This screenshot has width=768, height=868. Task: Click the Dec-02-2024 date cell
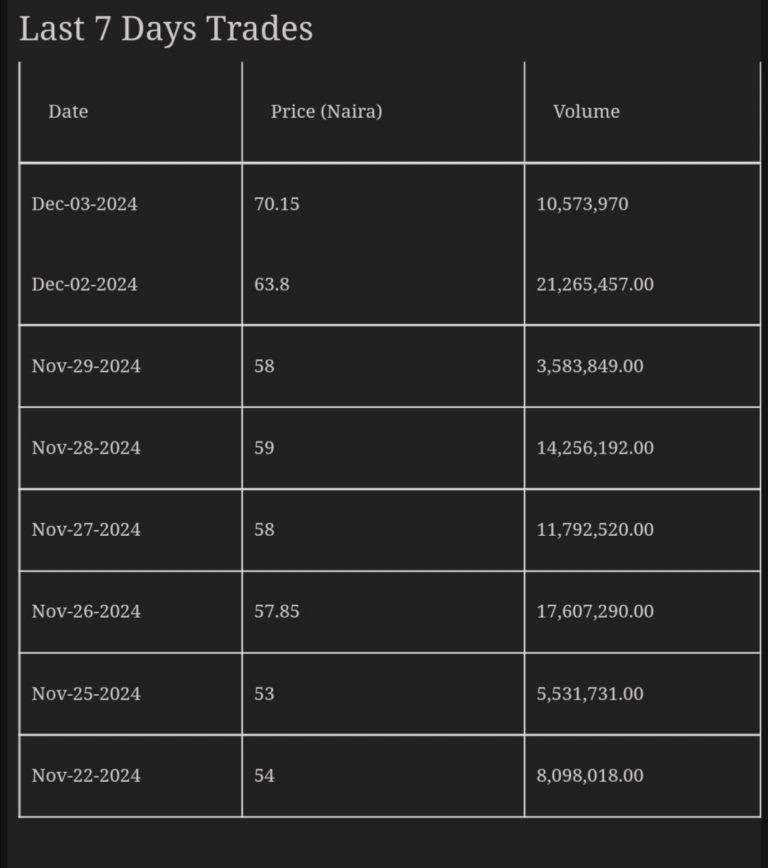[x=85, y=285]
